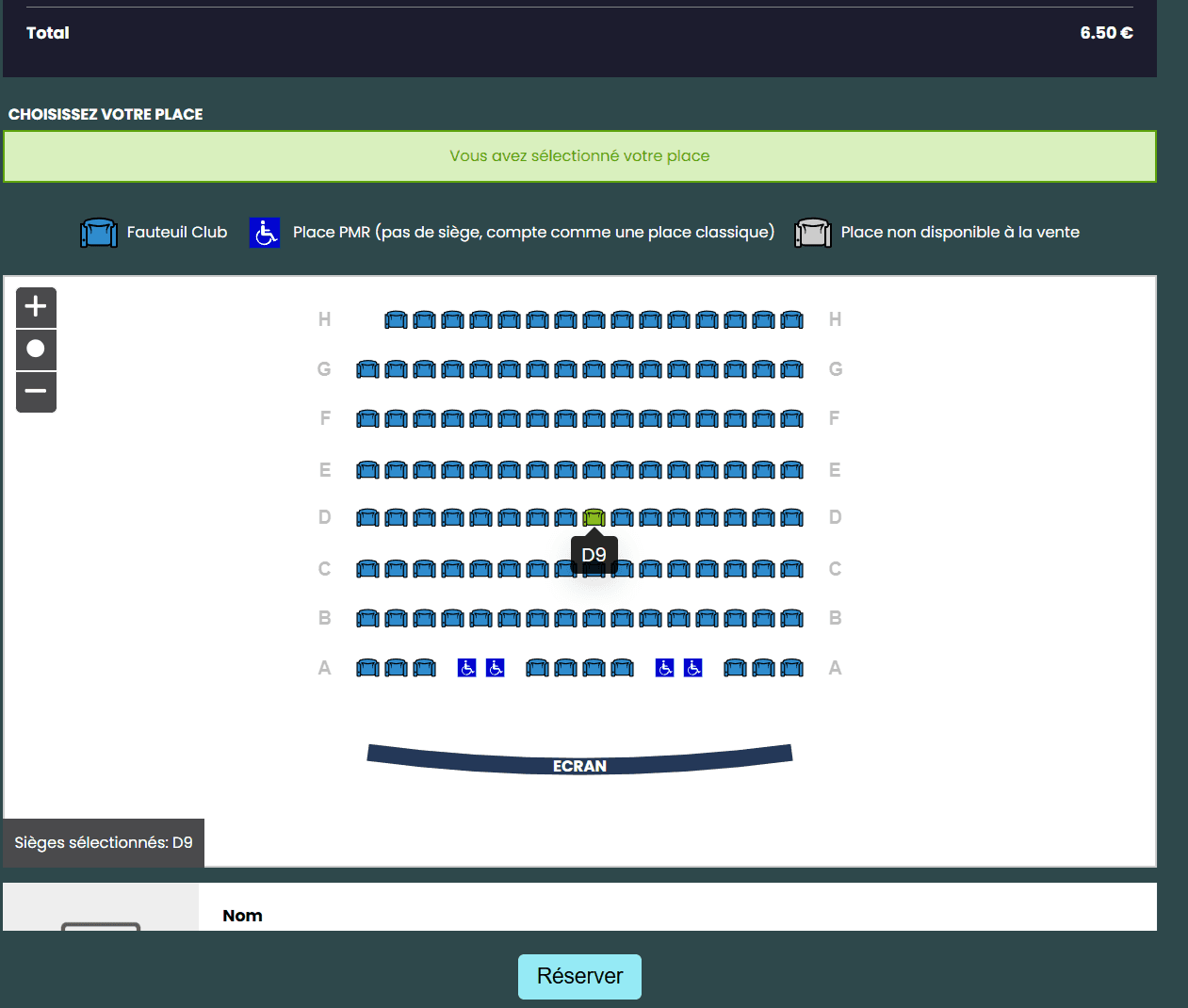Click the D9 seat tooltip label
1188x1008 pixels.
pyautogui.click(x=594, y=555)
